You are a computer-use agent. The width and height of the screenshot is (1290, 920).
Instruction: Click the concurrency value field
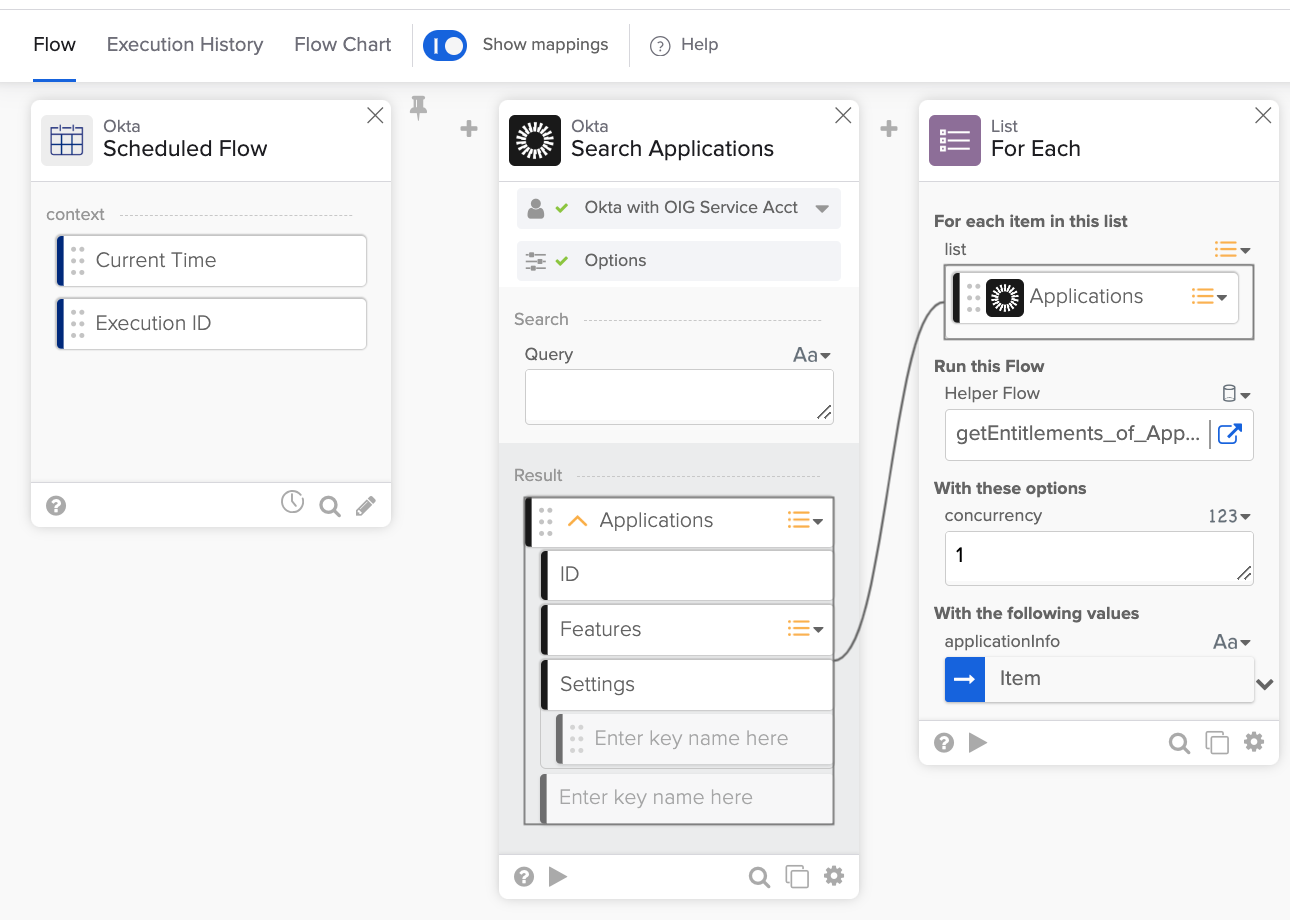[x=1099, y=558]
